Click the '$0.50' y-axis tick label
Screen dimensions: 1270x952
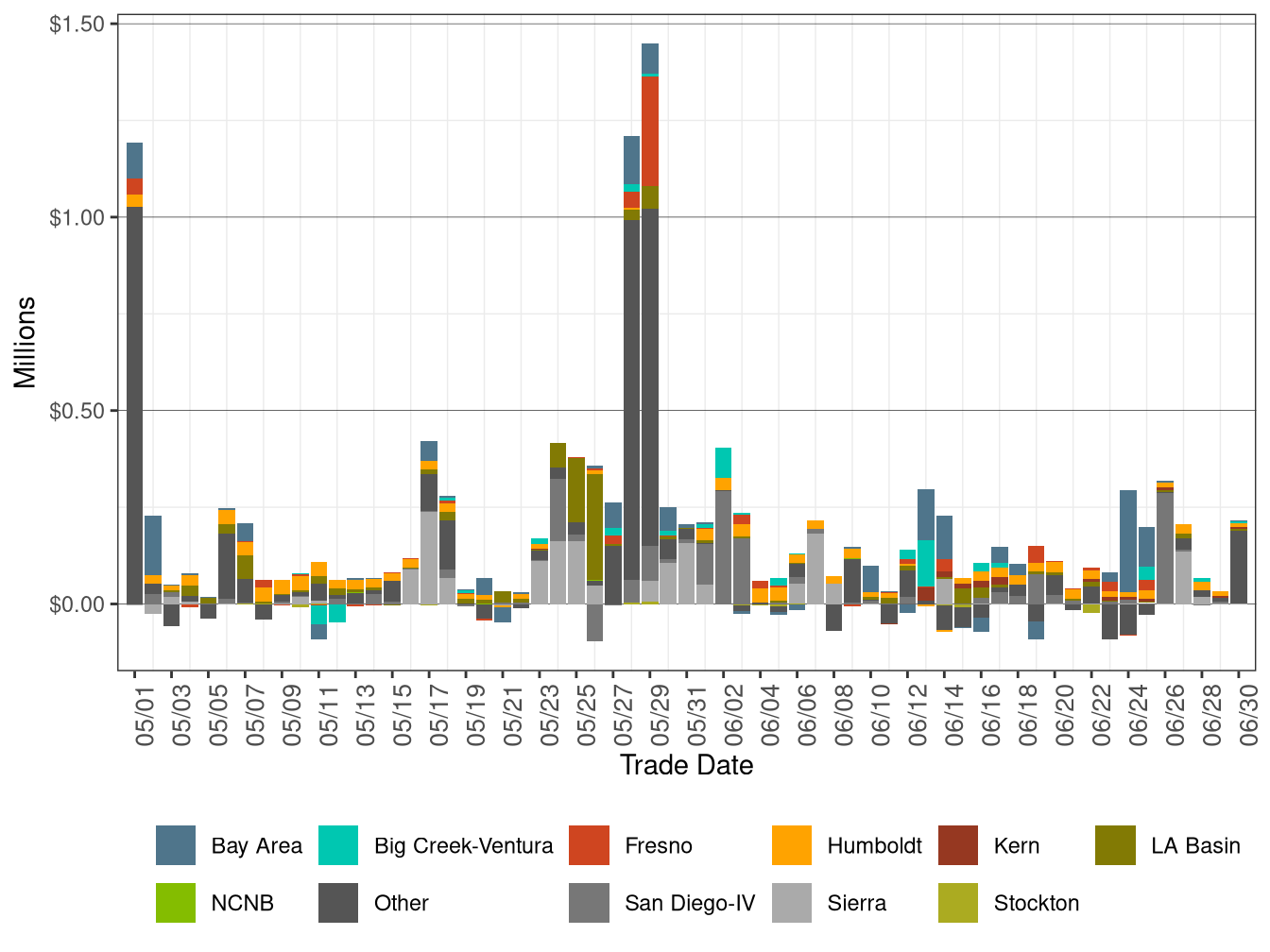(x=77, y=411)
